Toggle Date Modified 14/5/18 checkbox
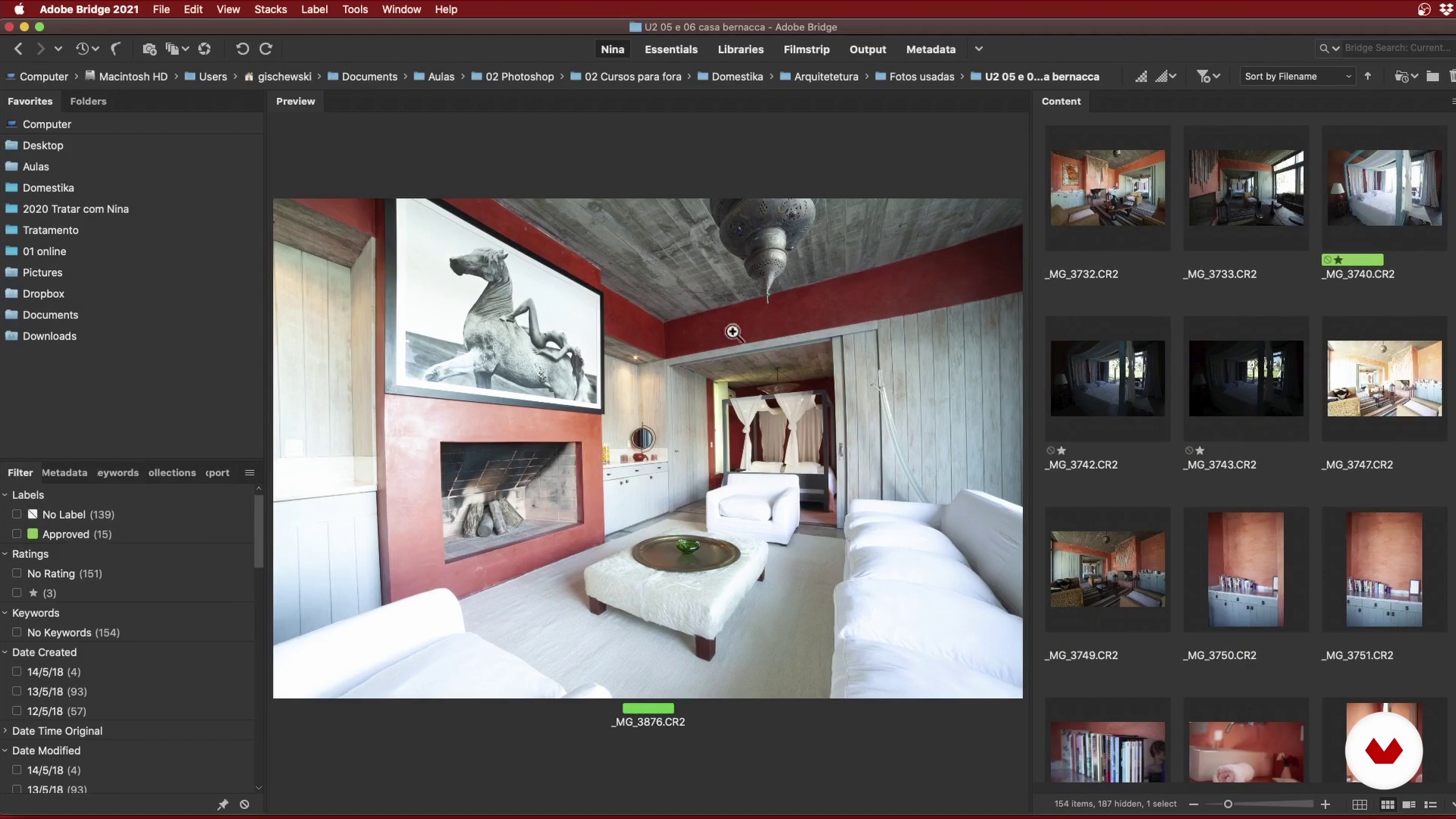 pos(17,770)
